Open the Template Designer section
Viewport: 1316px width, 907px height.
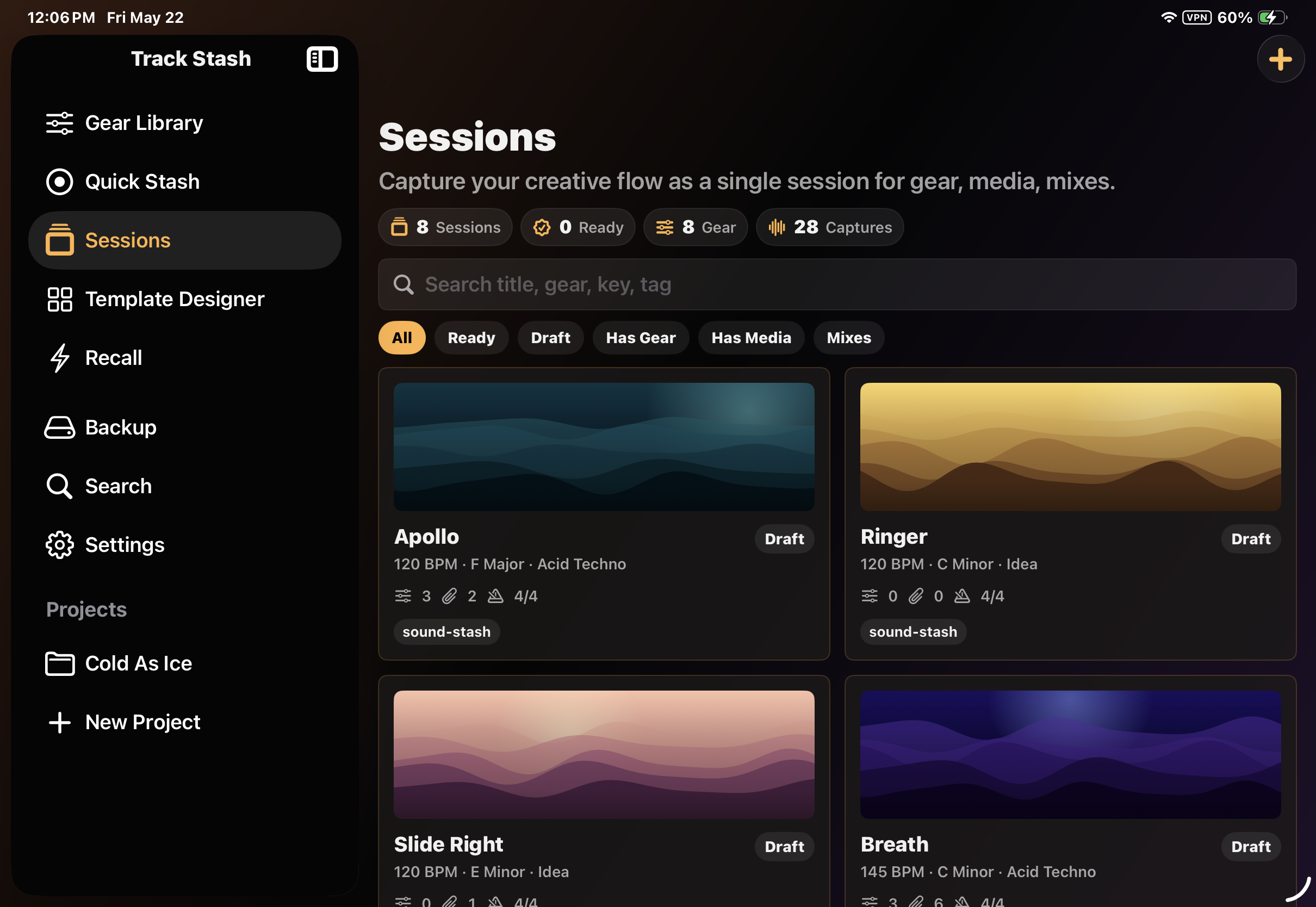(185, 299)
